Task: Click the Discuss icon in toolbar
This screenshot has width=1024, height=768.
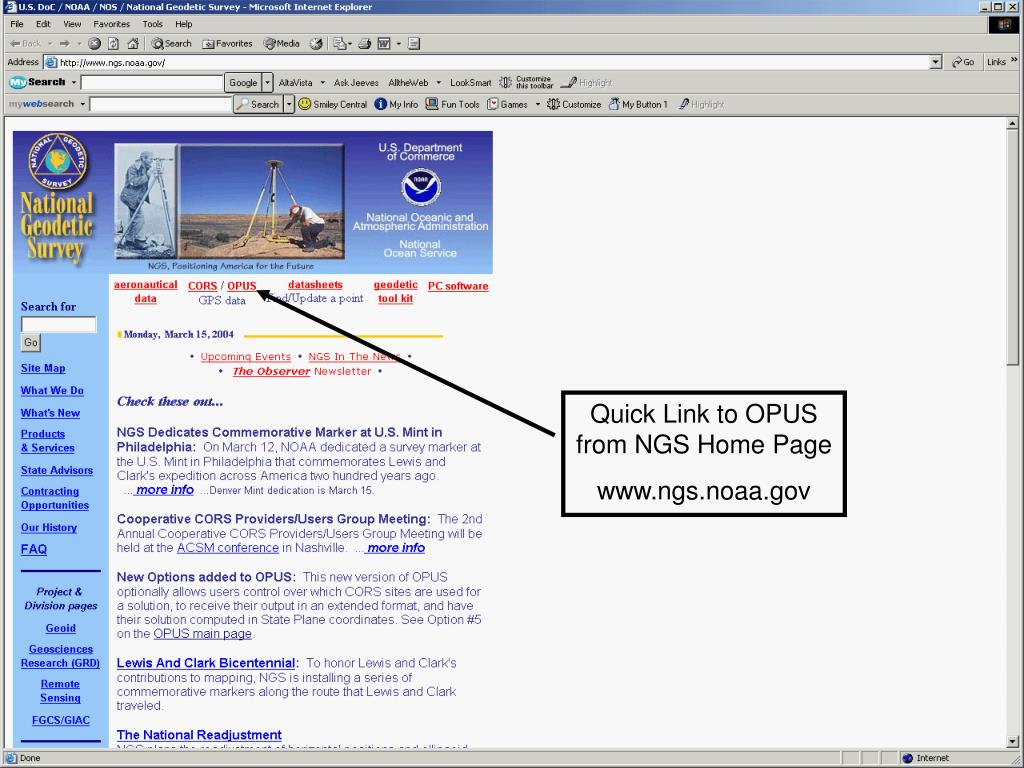Action: [x=413, y=44]
